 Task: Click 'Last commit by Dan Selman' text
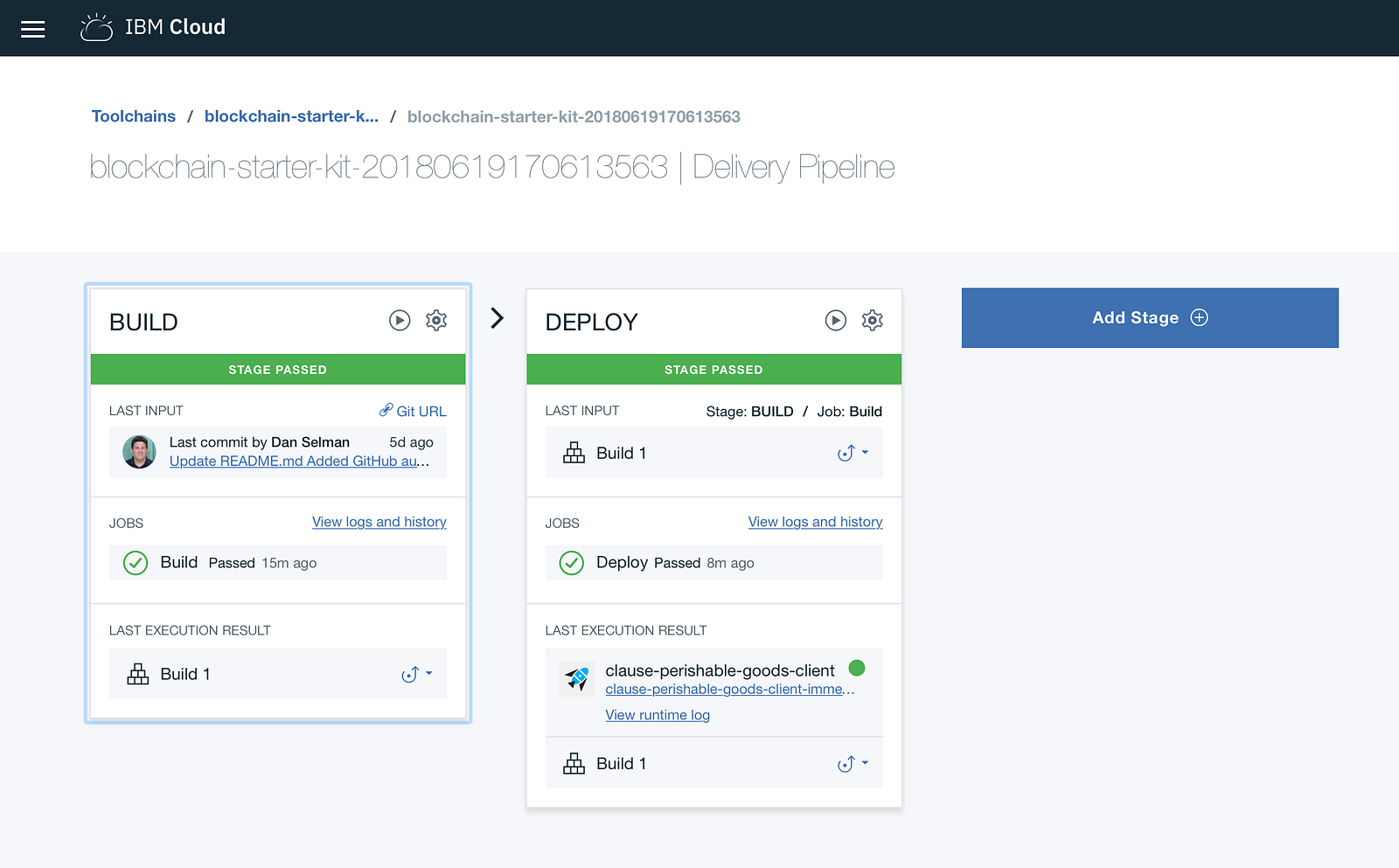coord(260,442)
